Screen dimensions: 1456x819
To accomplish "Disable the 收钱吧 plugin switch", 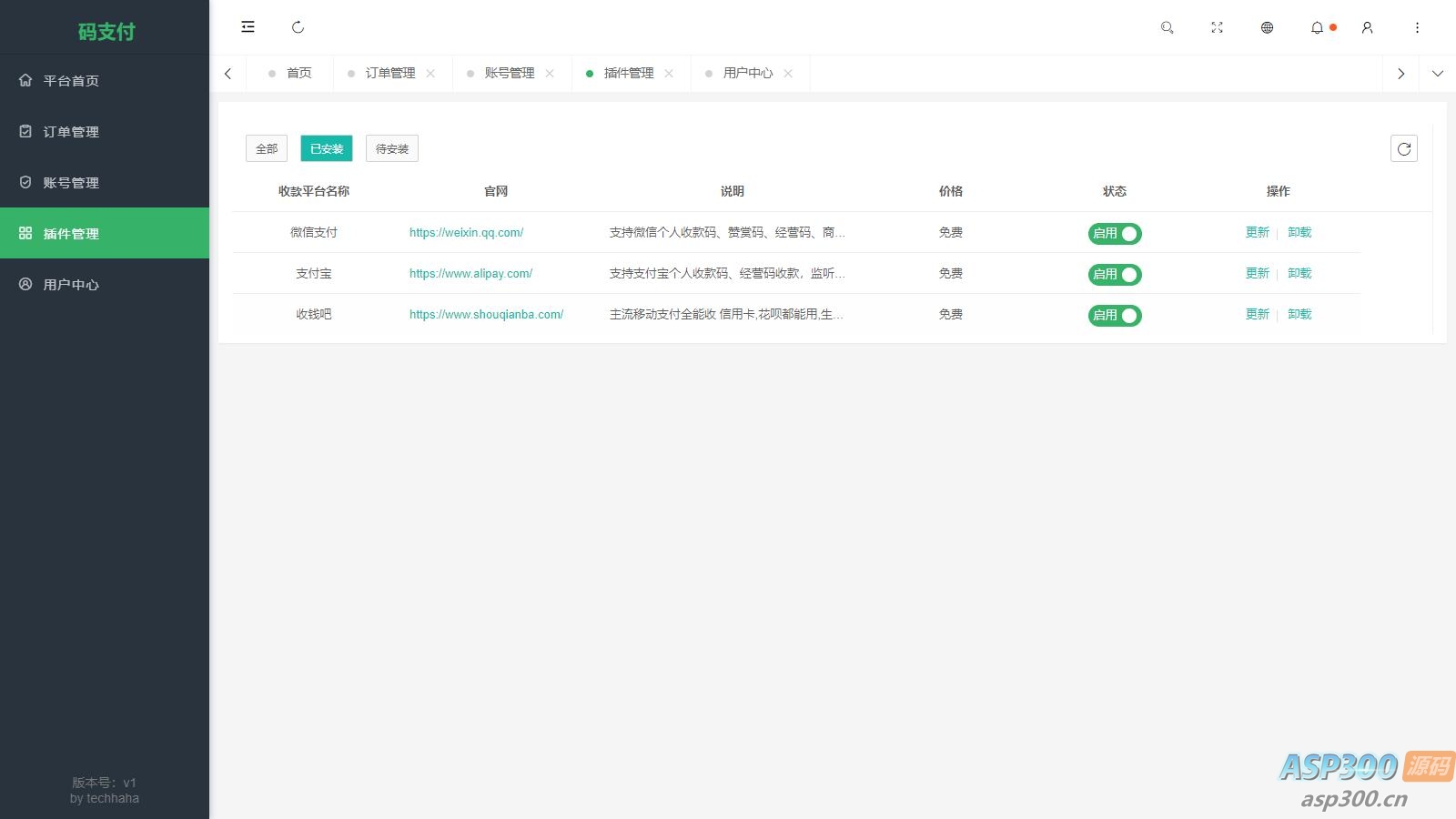I will [1115, 316].
